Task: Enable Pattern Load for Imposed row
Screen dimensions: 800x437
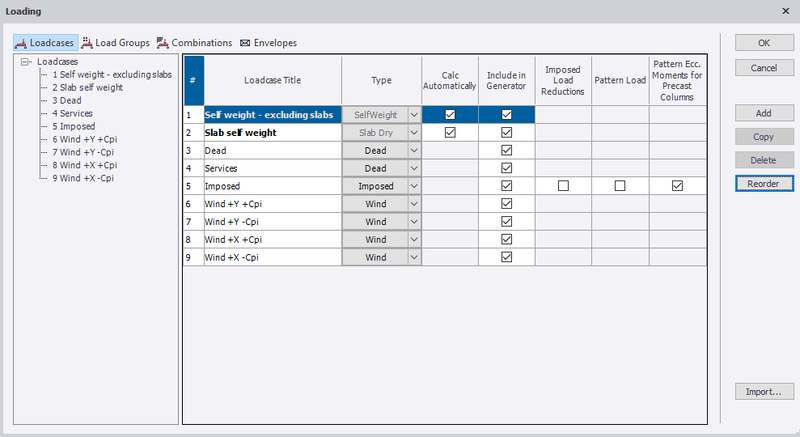Action: (620, 186)
